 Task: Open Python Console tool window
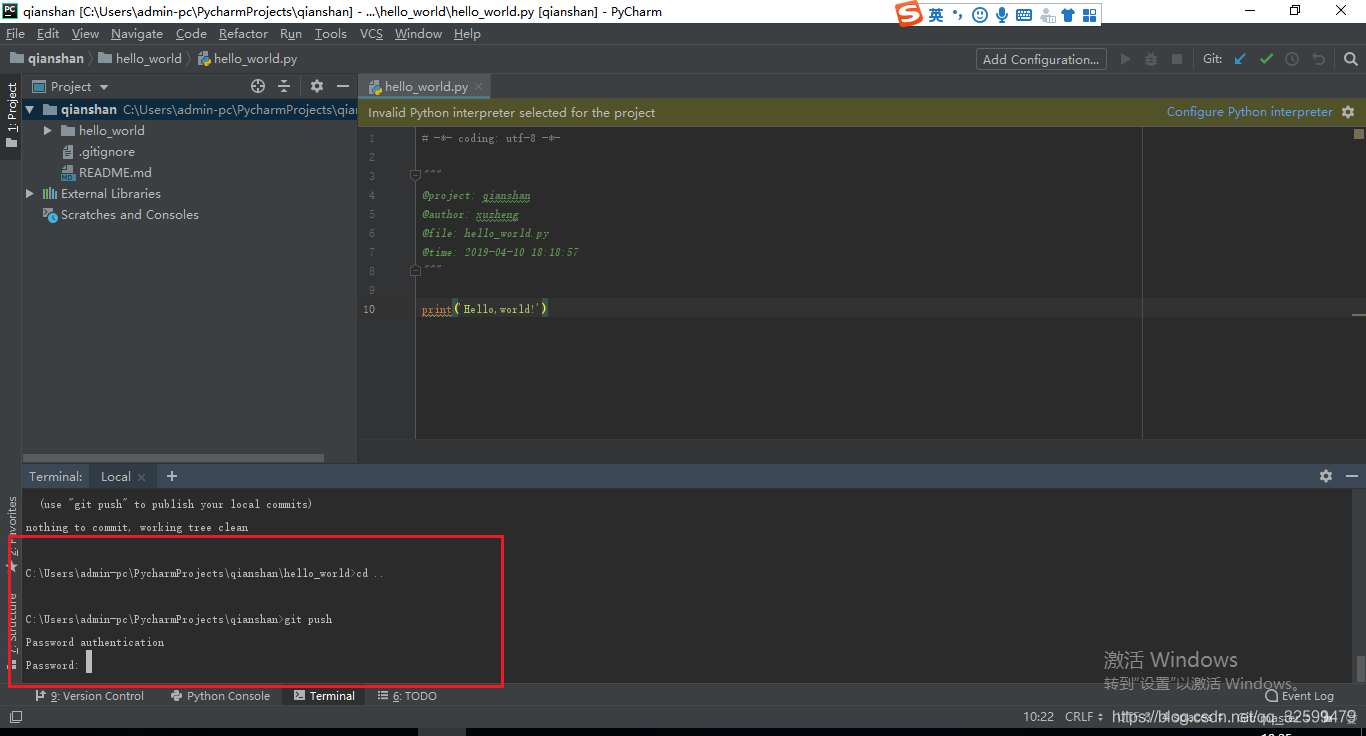tap(220, 696)
